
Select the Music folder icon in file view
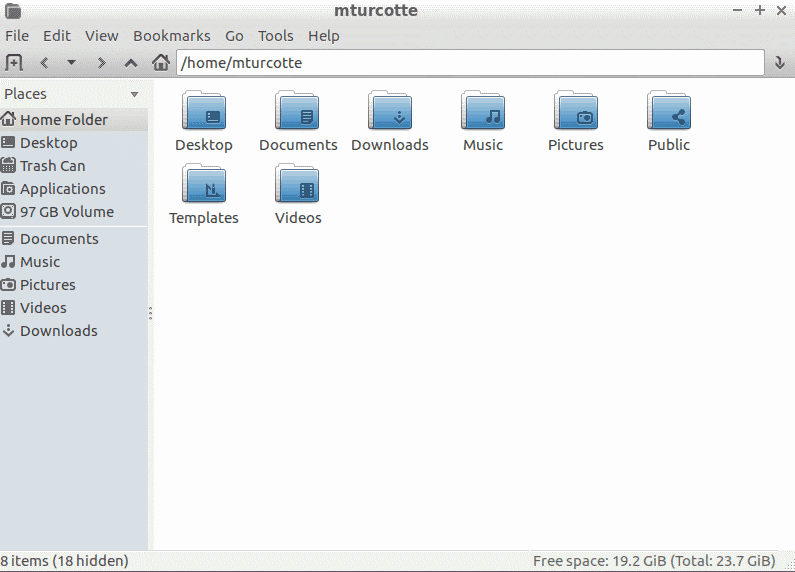click(x=483, y=111)
